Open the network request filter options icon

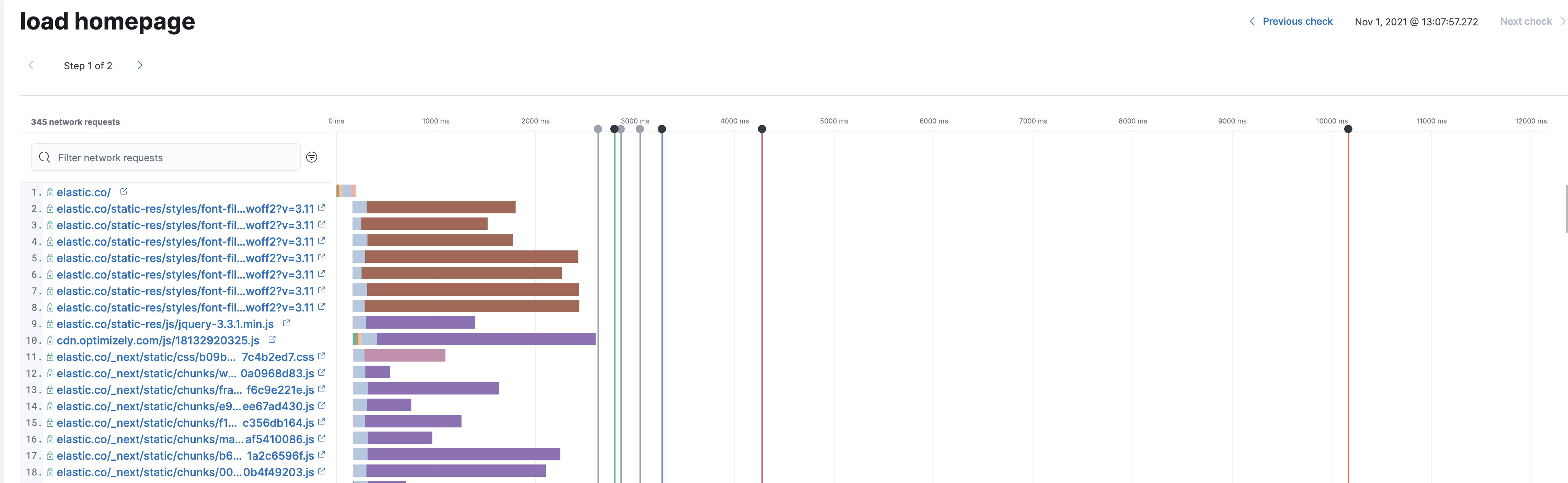(x=312, y=157)
